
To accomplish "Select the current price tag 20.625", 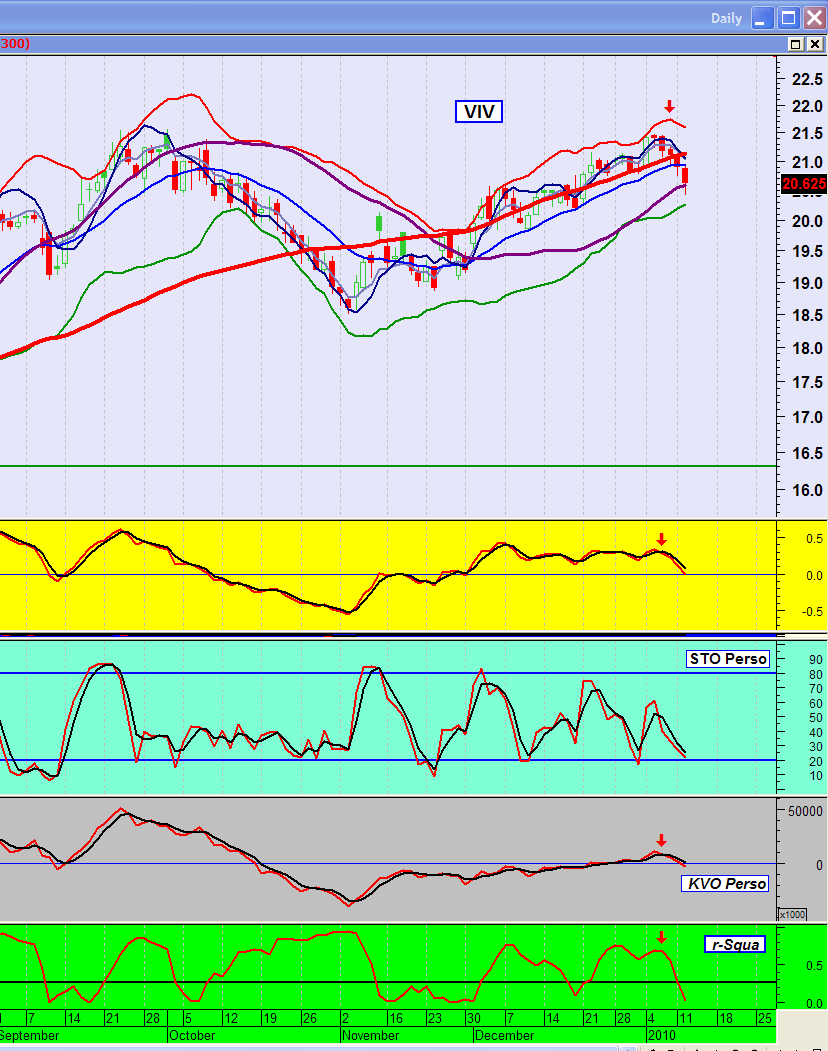I will coord(804,184).
